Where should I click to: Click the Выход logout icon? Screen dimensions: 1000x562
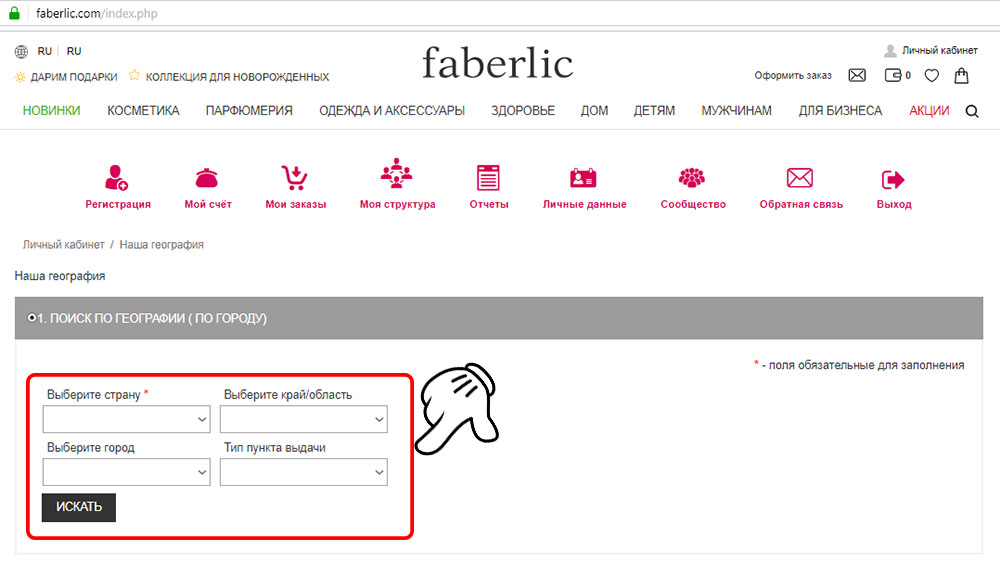[x=893, y=180]
